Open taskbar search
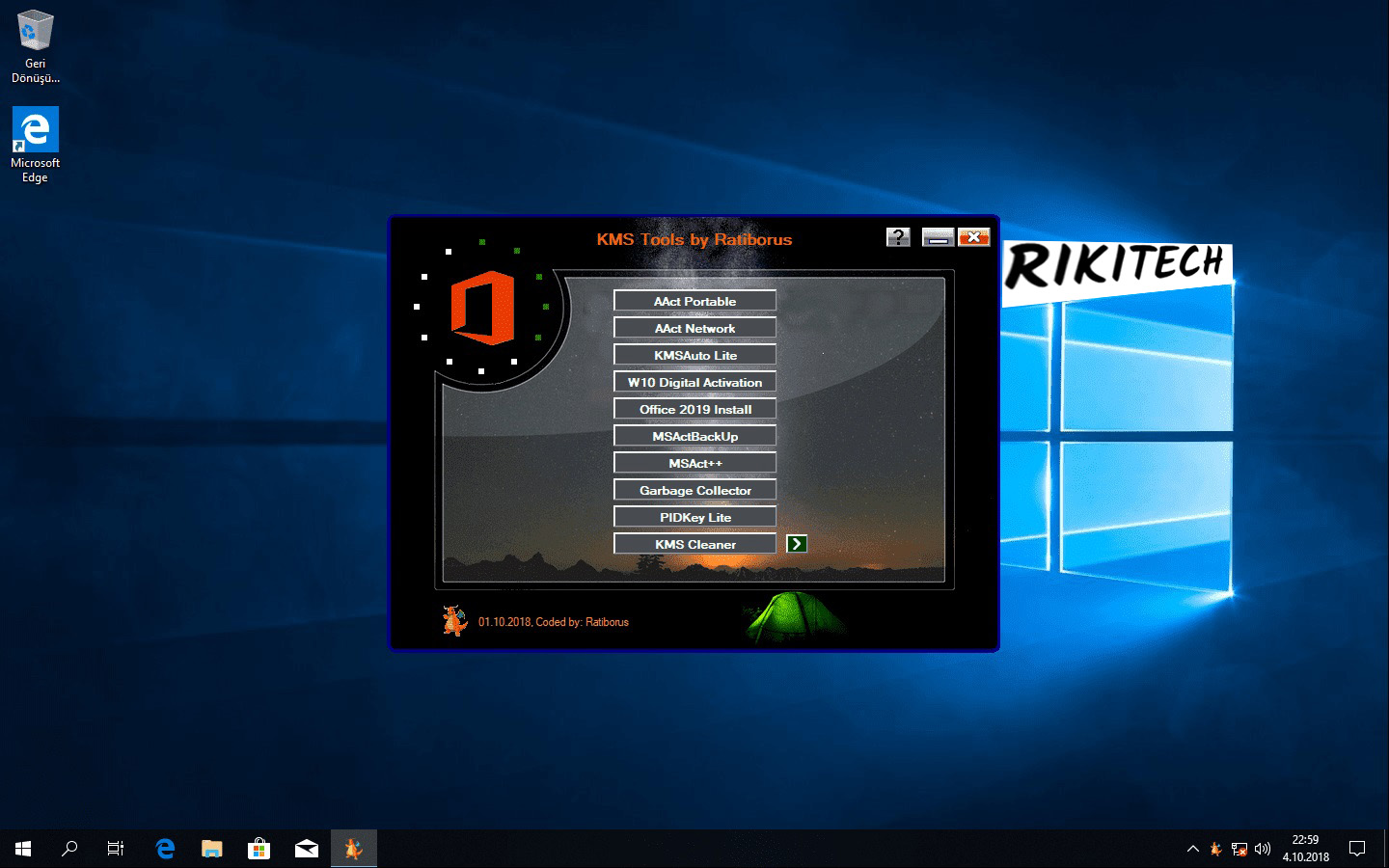Screen dimensions: 1389x868 point(69,849)
